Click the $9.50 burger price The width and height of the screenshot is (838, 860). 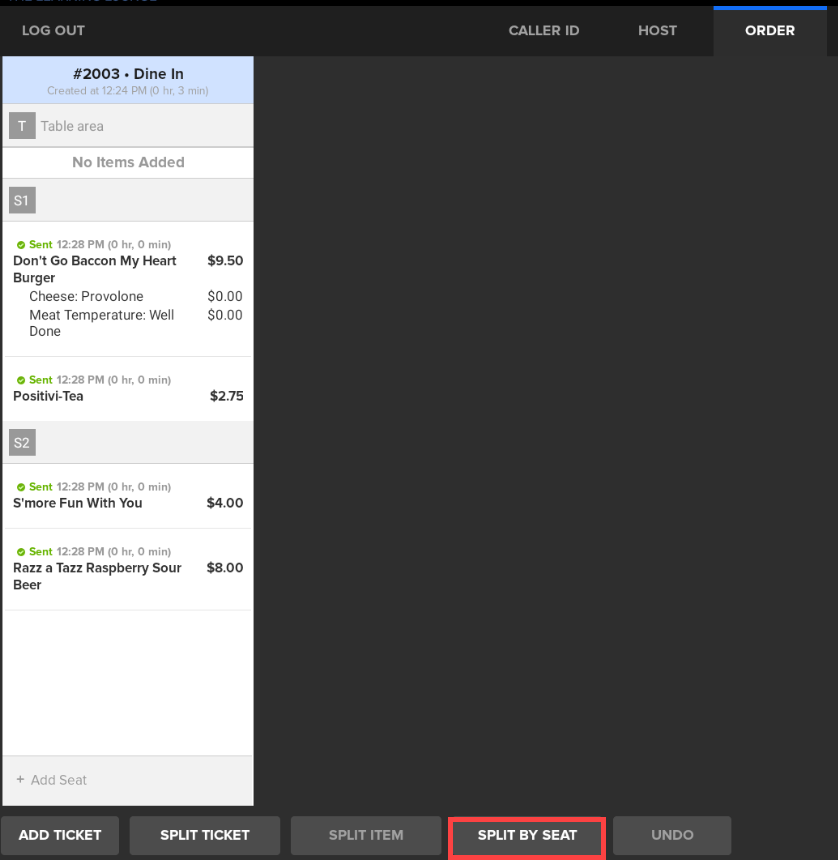pos(225,261)
